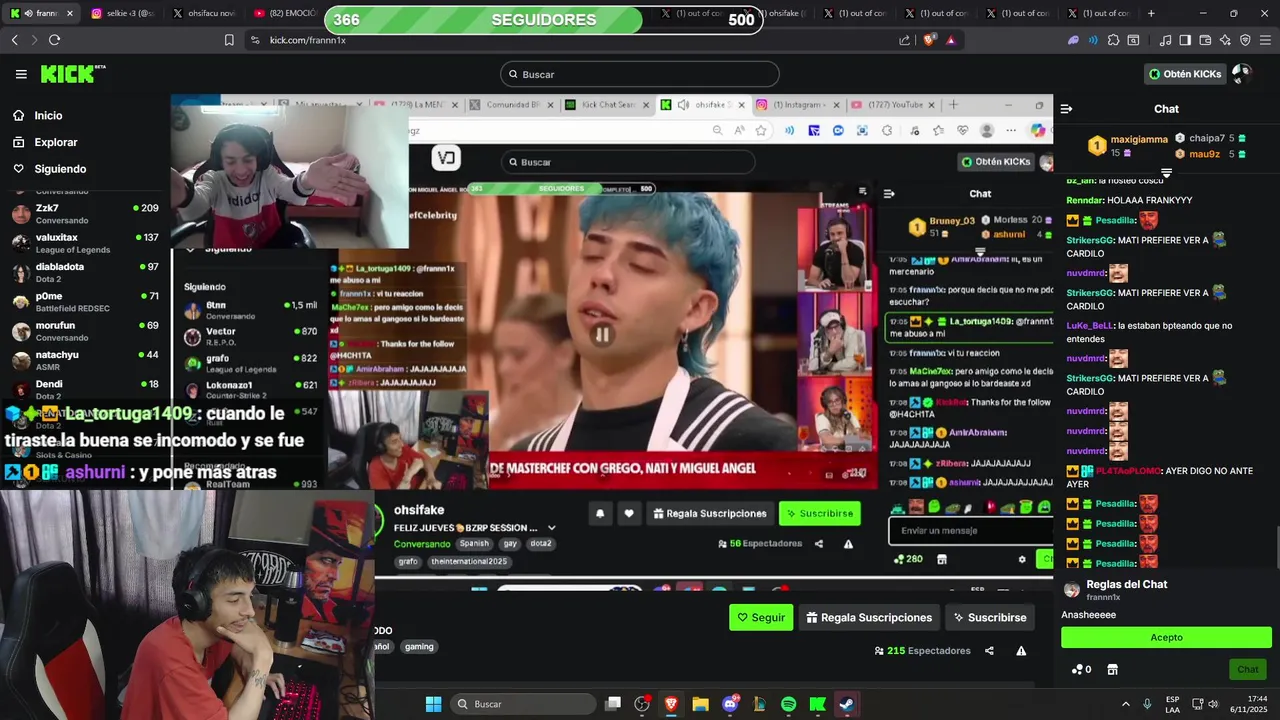Open the media playlist music icon
1280x720 pixels.
click(x=1165, y=40)
